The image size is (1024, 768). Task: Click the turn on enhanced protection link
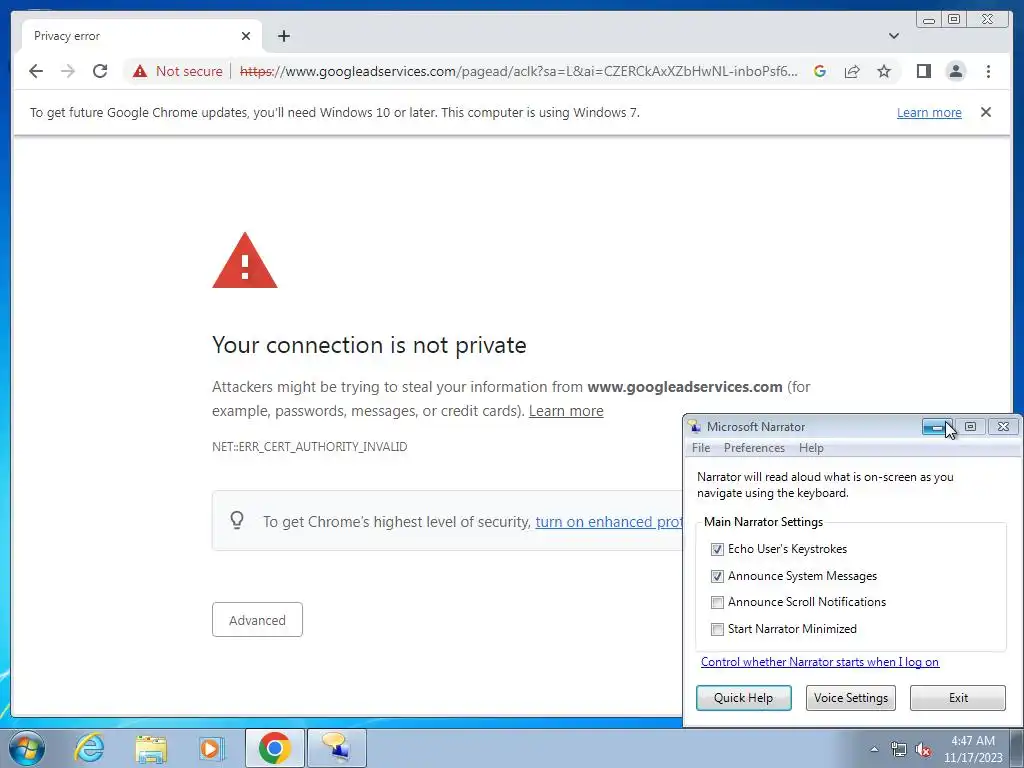[609, 522]
